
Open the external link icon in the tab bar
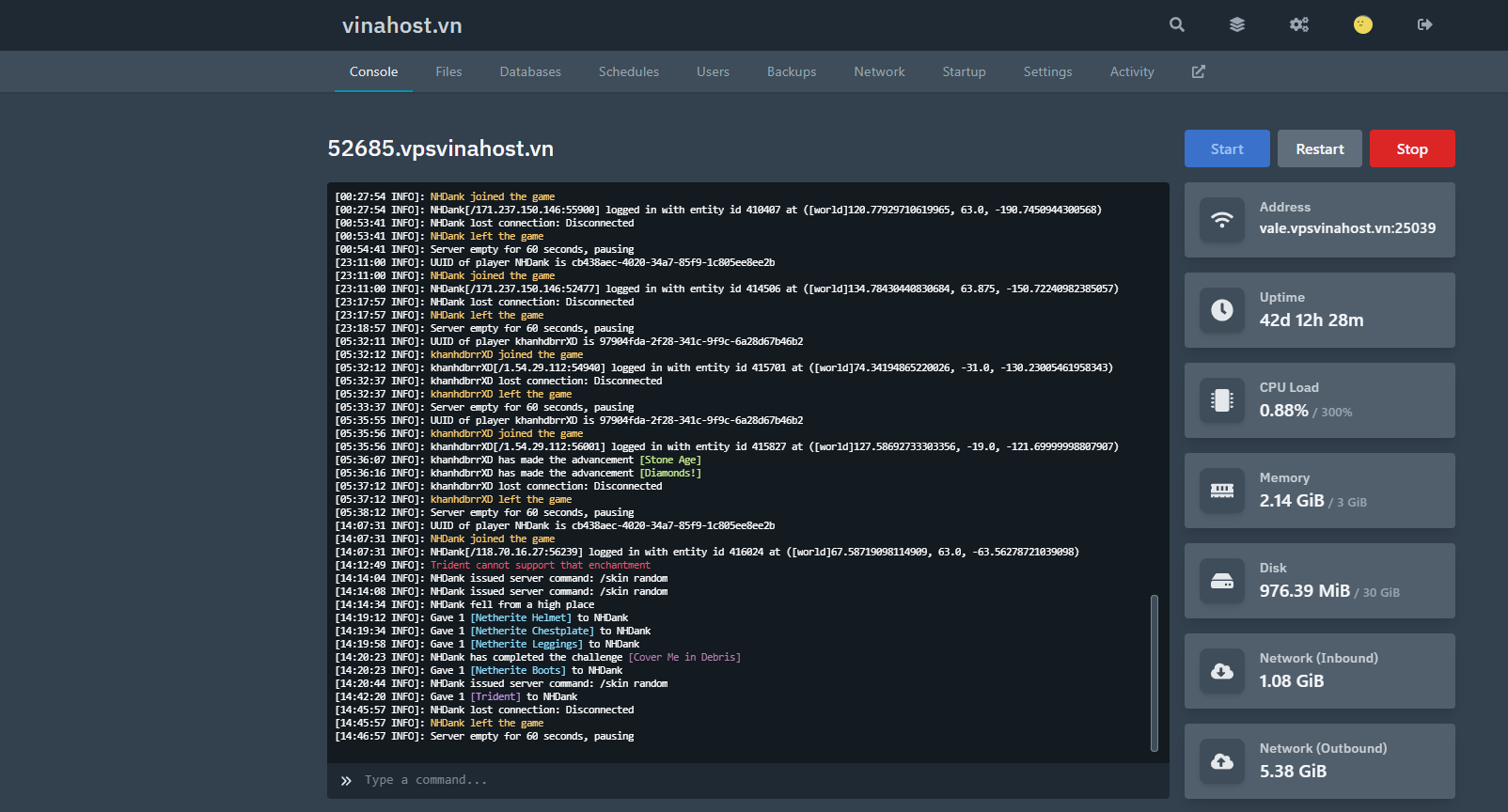pos(1198,72)
